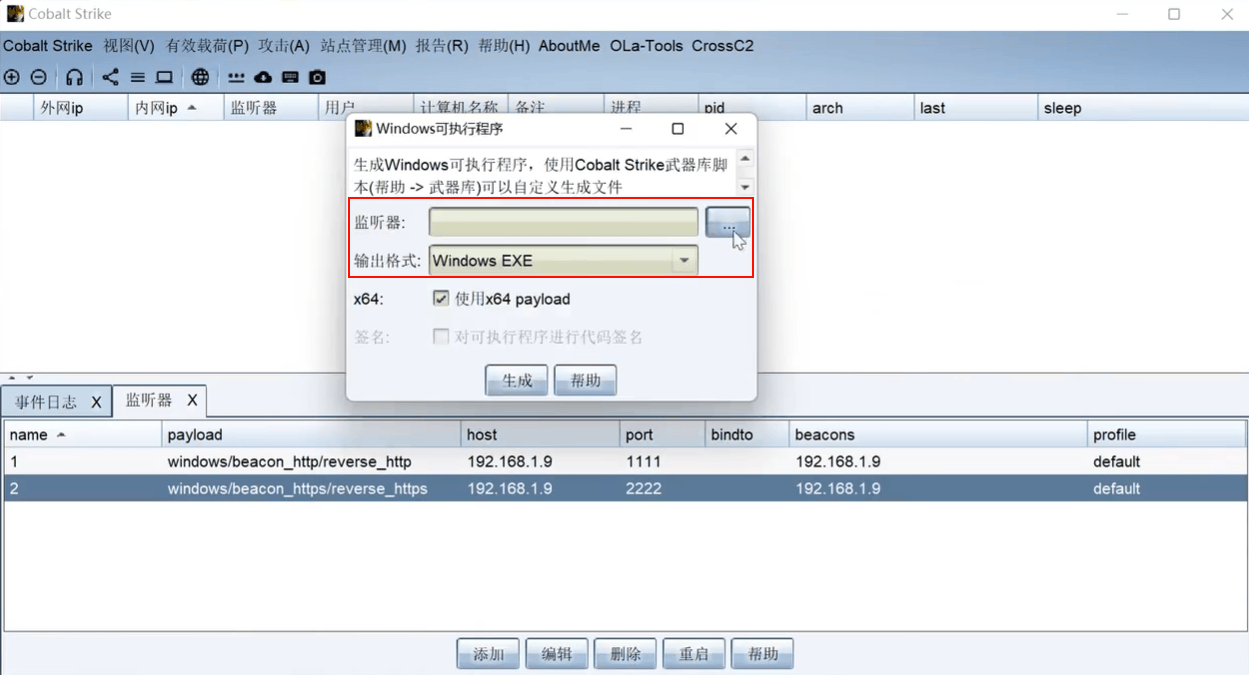Toggle the 使用x64 payload checkbox

point(440,298)
